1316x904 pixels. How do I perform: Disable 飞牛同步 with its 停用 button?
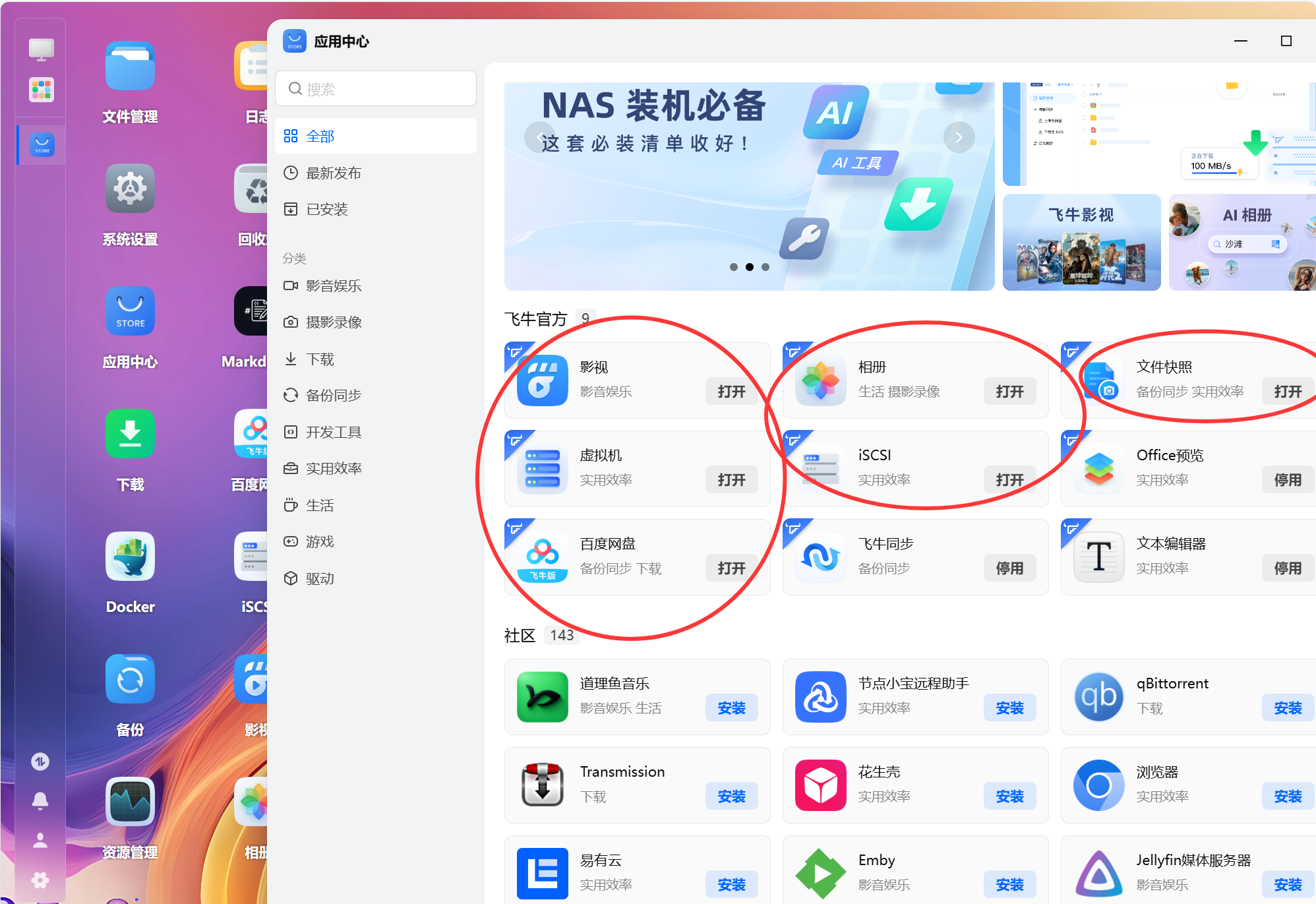[1009, 568]
